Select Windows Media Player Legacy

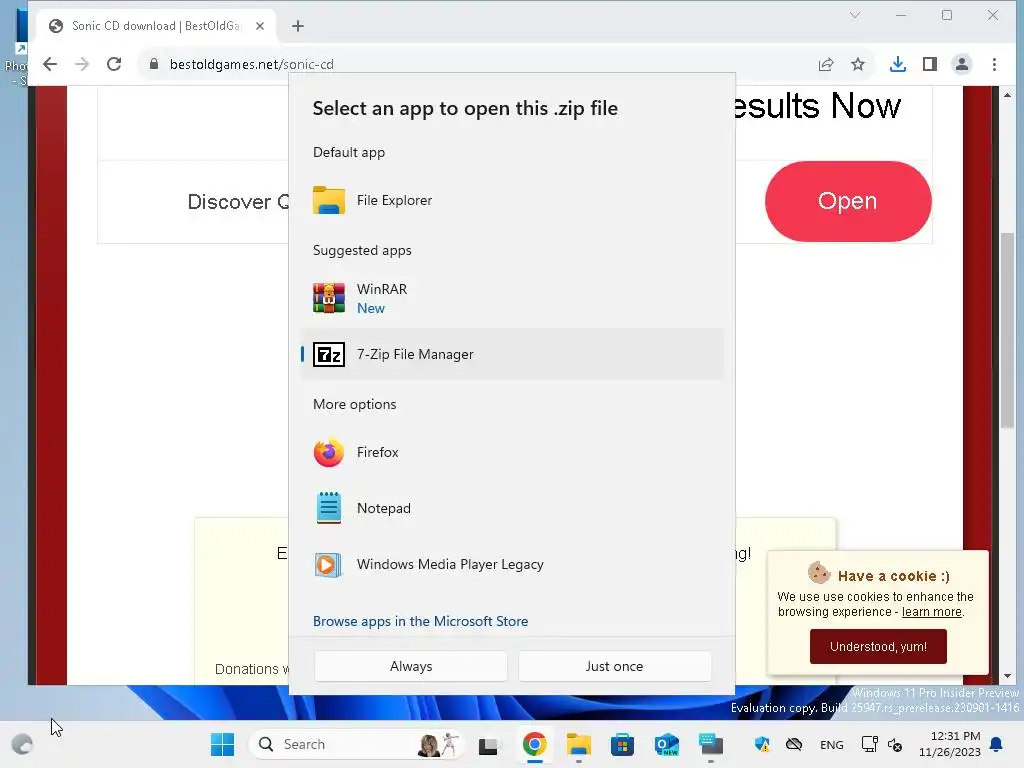coord(512,564)
